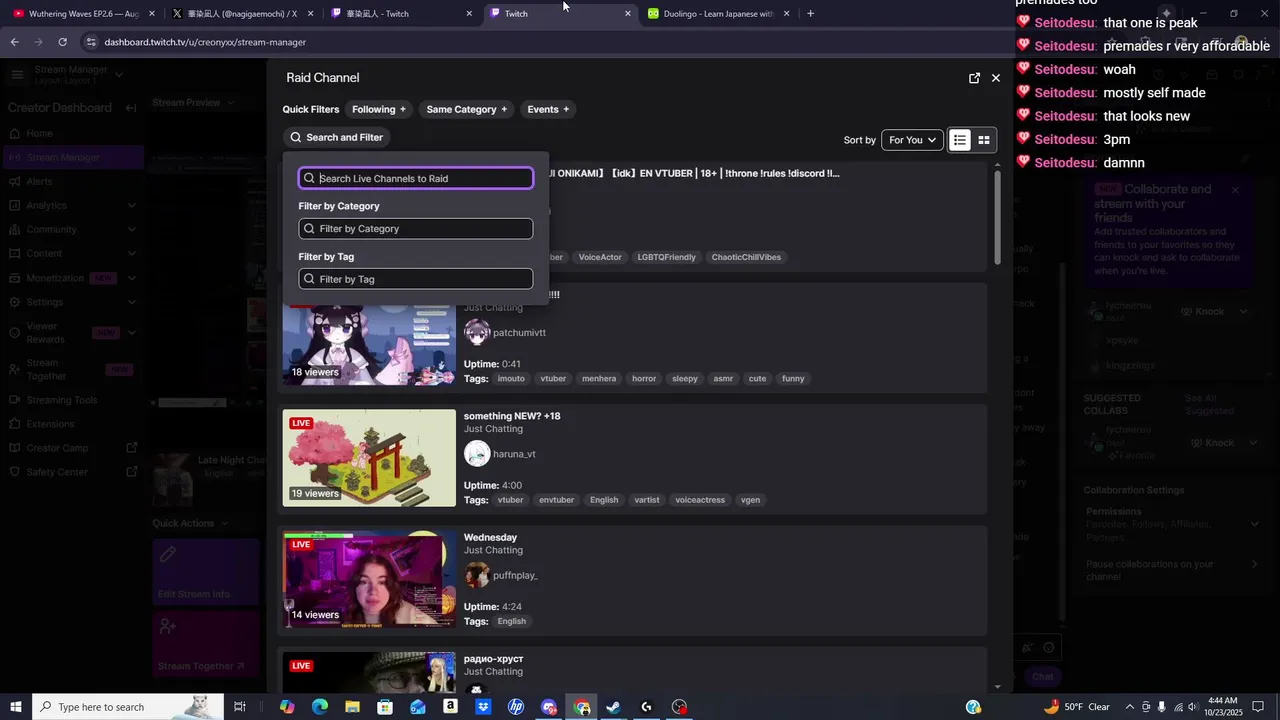1280x720 pixels.
Task: Click the LGBTQFriendly tag
Action: point(666,257)
